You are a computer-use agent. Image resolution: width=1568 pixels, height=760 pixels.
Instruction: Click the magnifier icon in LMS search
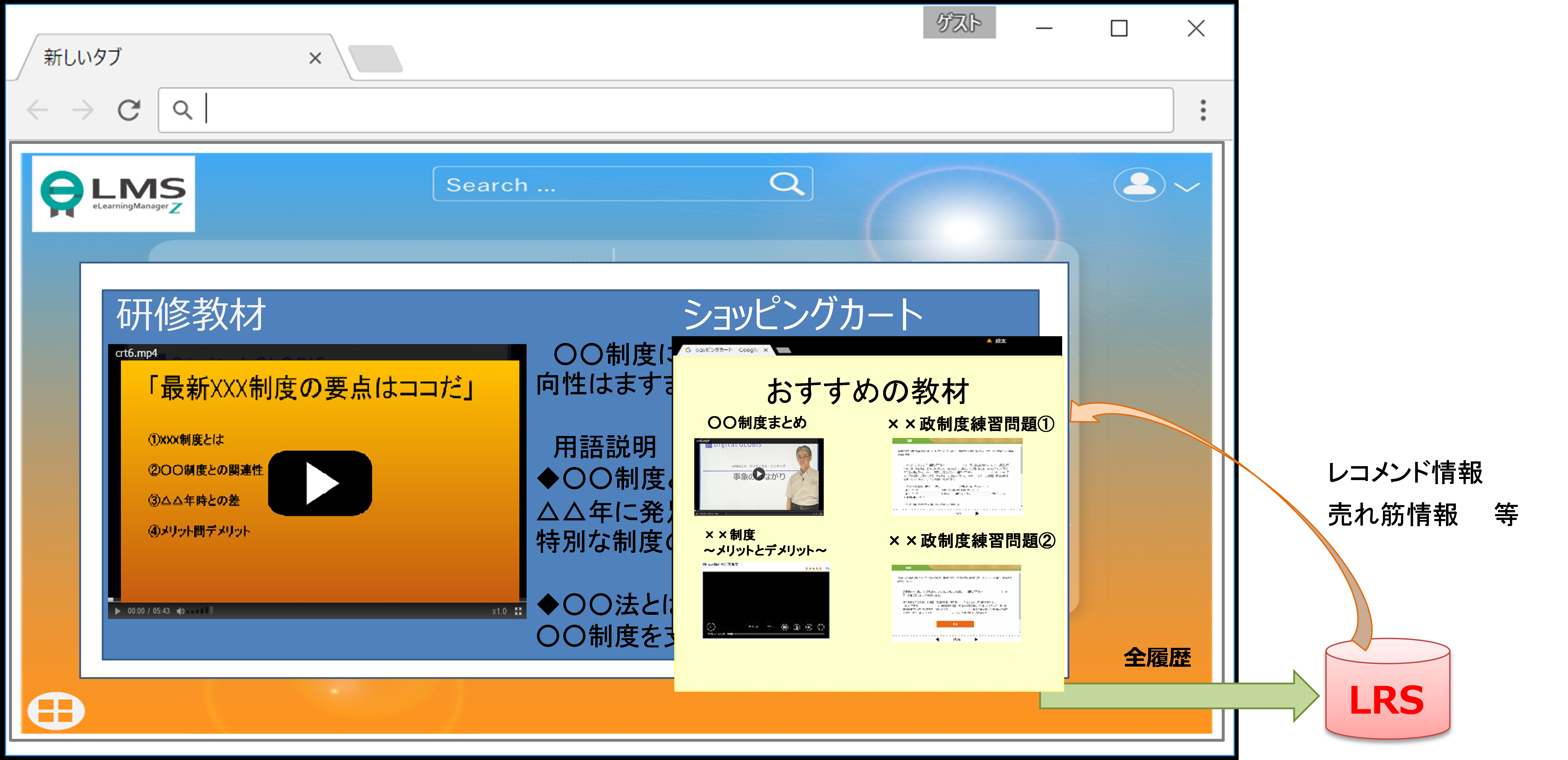(787, 184)
